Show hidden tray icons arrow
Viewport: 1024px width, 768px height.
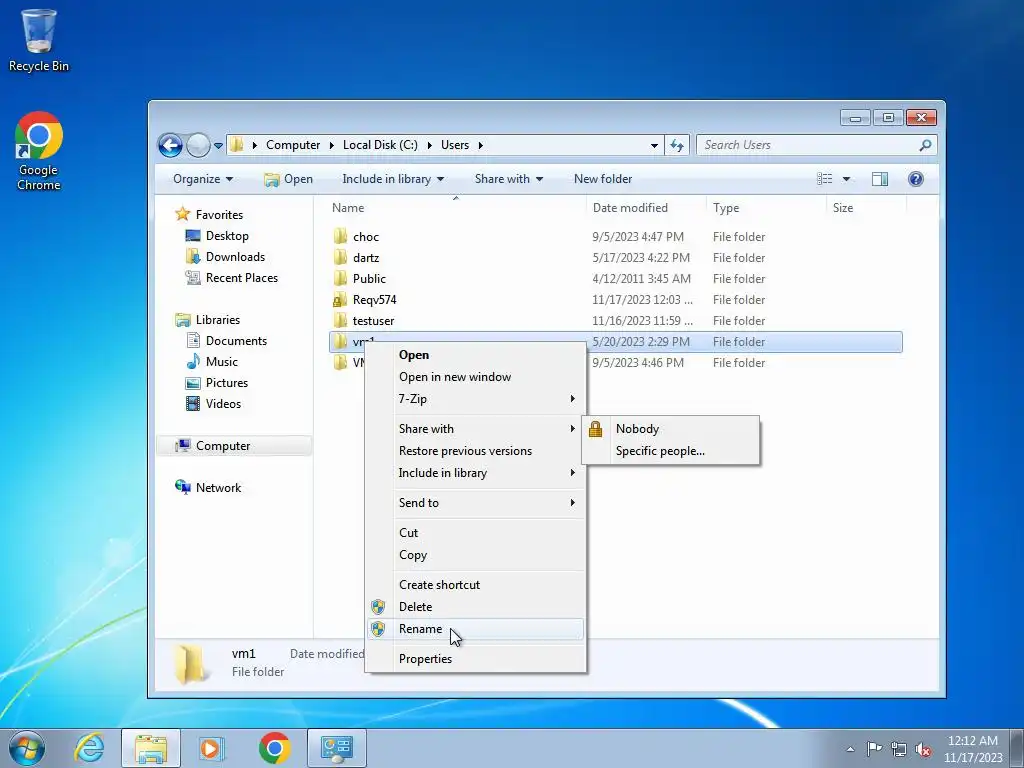tap(850, 749)
